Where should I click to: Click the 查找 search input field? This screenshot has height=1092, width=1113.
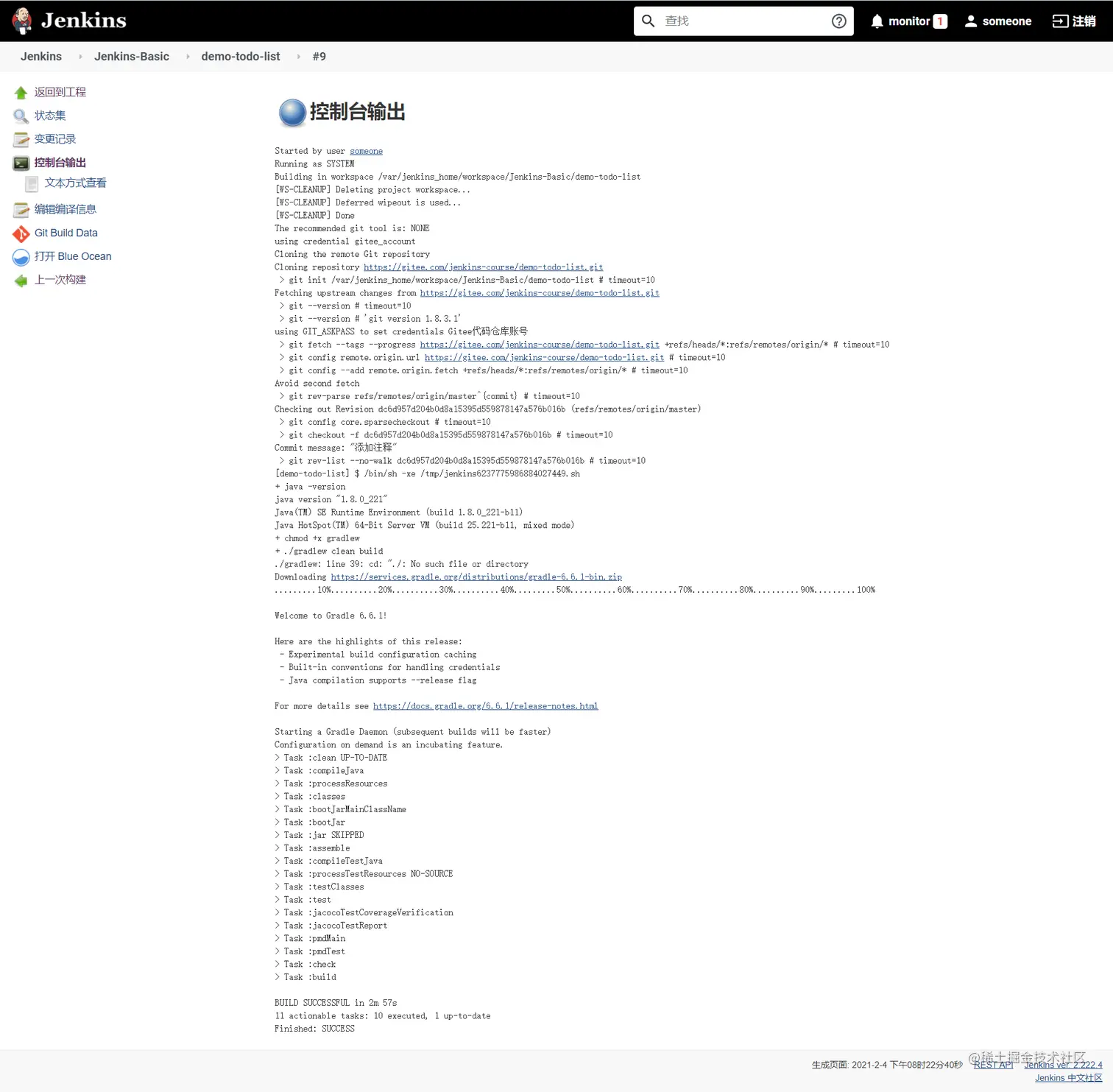743,21
